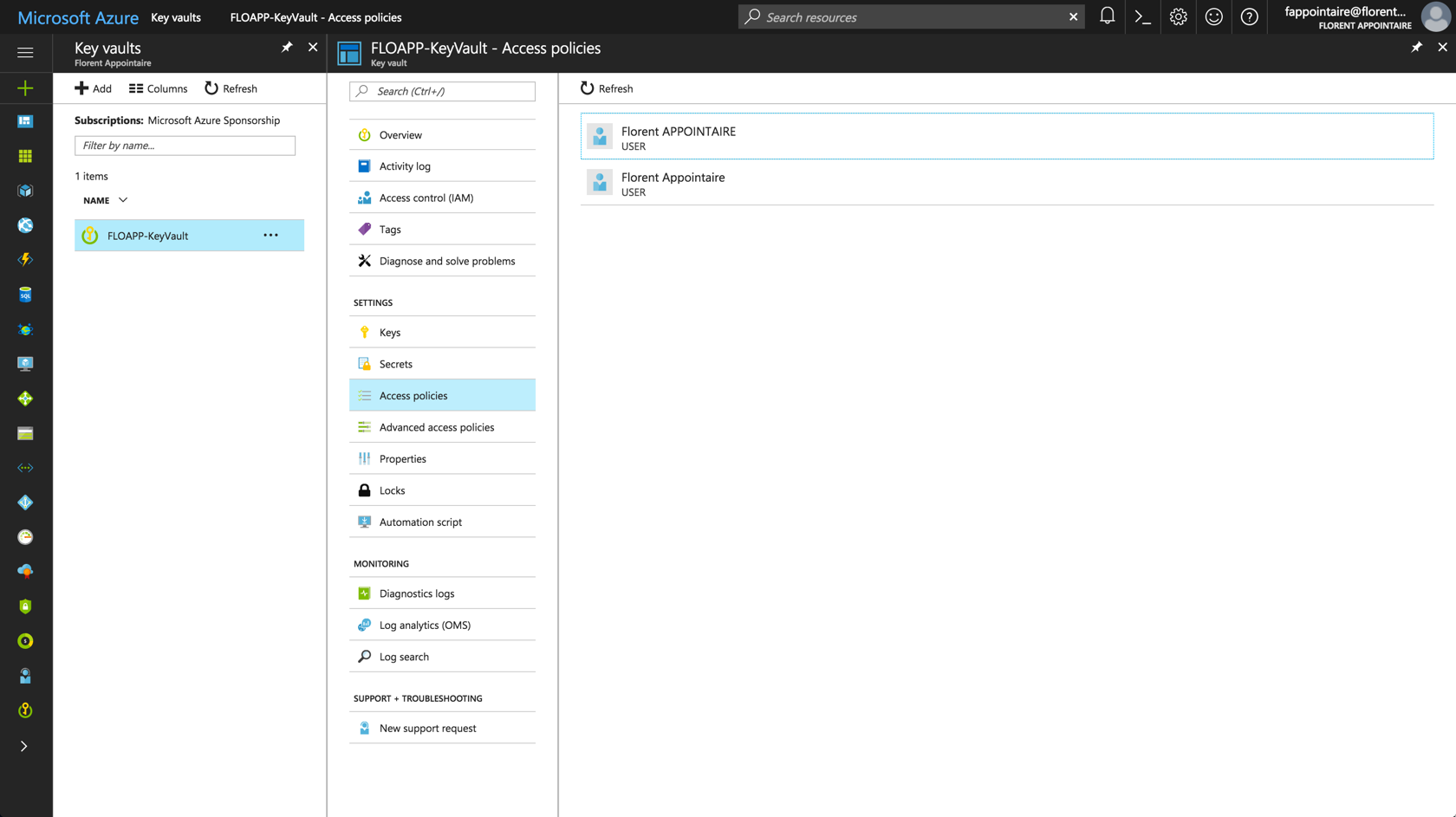
Task: Open the Azure Active Directory diamond icon
Action: click(25, 503)
